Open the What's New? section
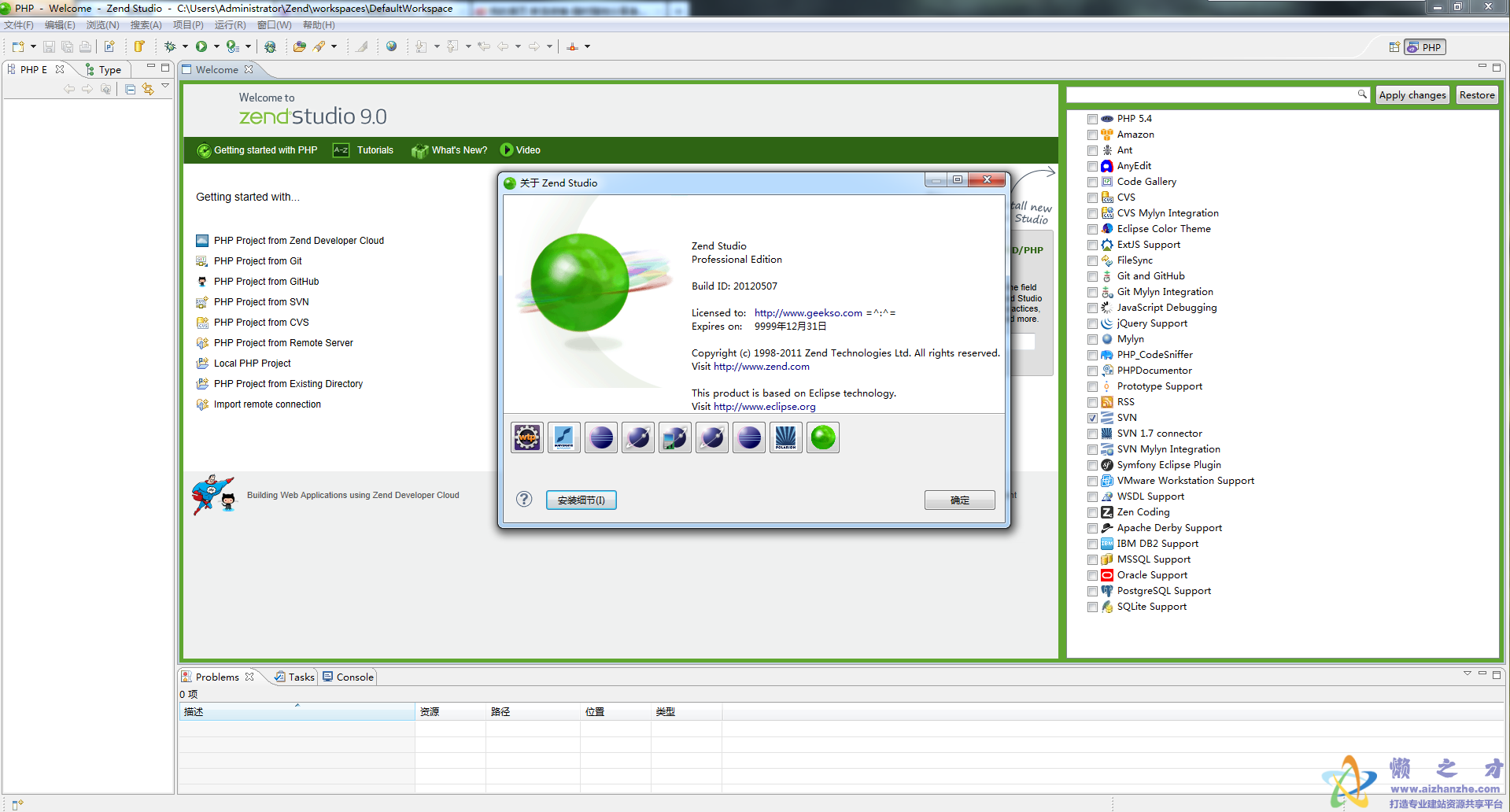1510x812 pixels. [x=450, y=150]
